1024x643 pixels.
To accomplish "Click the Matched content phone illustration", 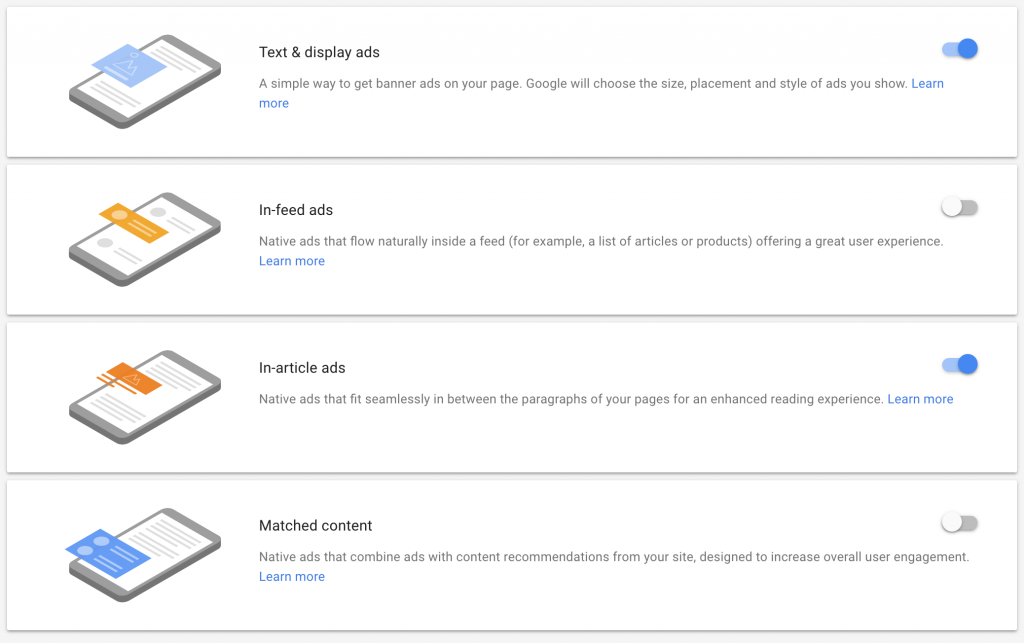I will pyautogui.click(x=144, y=555).
